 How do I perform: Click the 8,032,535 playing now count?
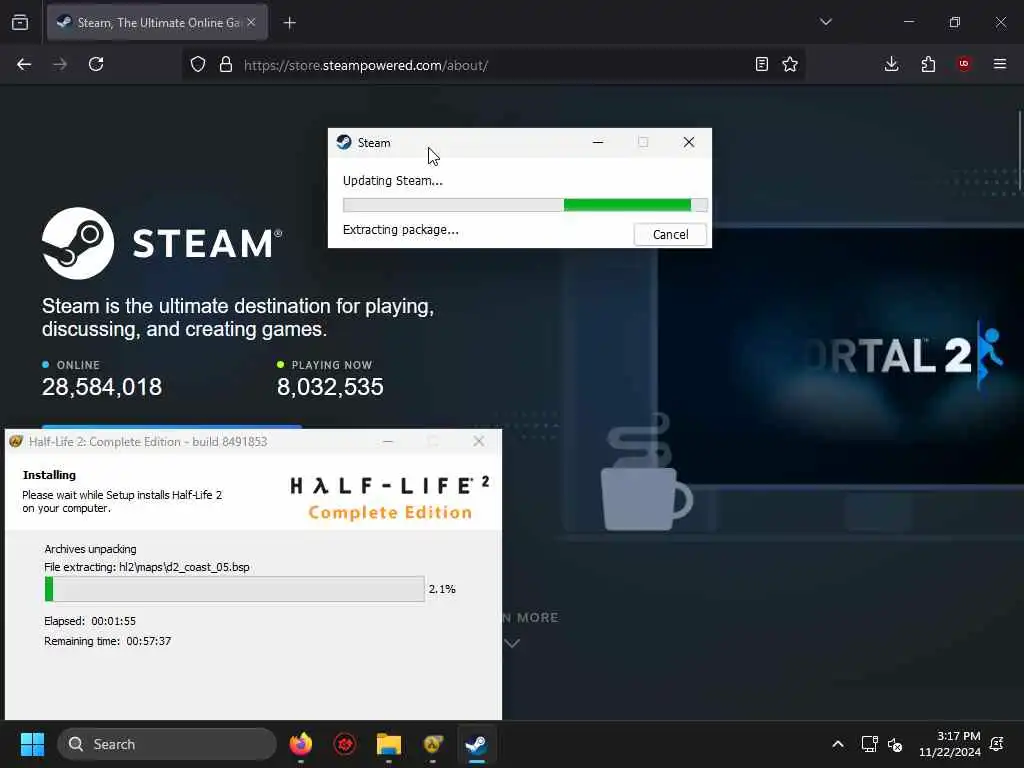tap(330, 387)
